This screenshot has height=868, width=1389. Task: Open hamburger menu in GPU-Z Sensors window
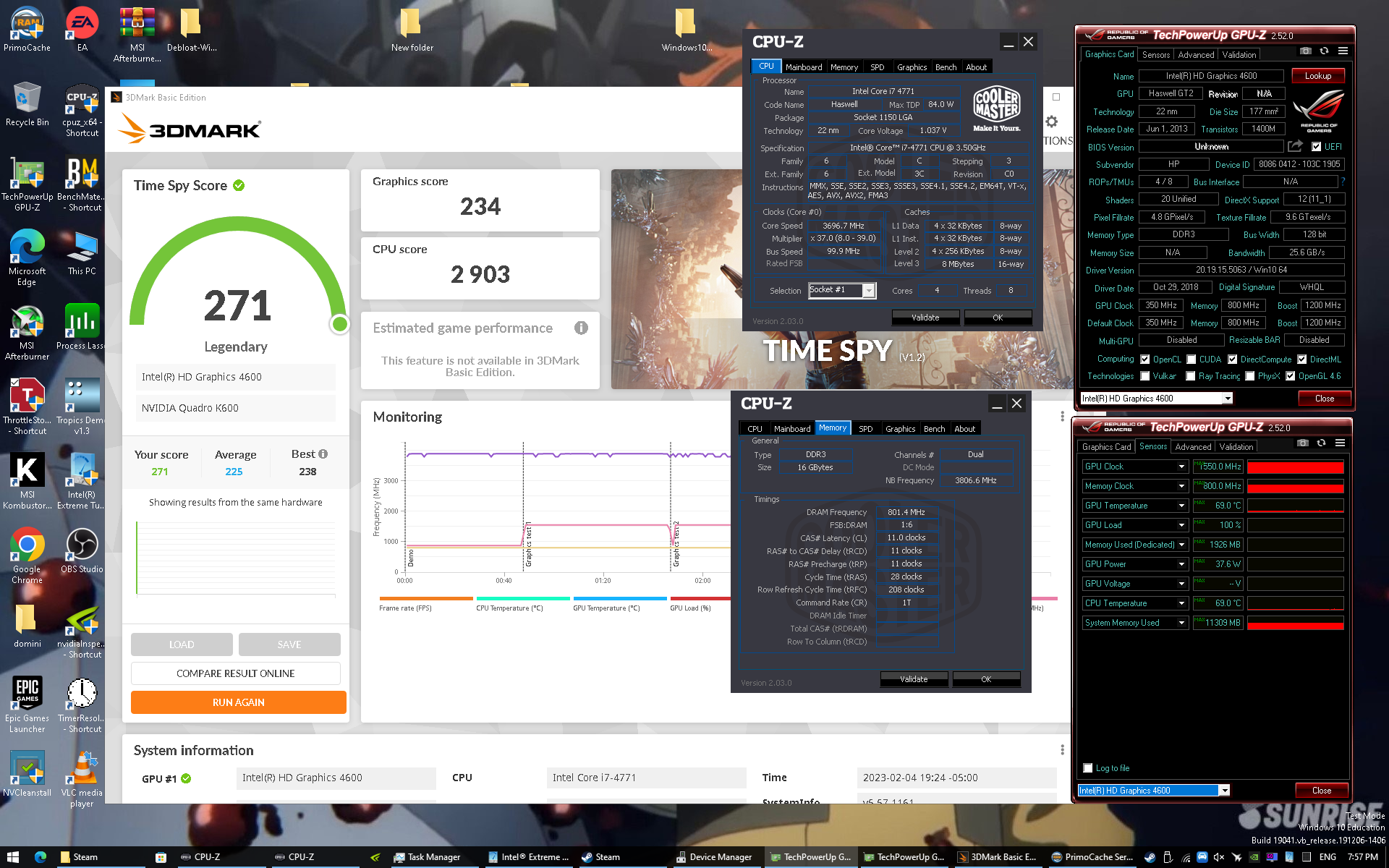[1340, 443]
